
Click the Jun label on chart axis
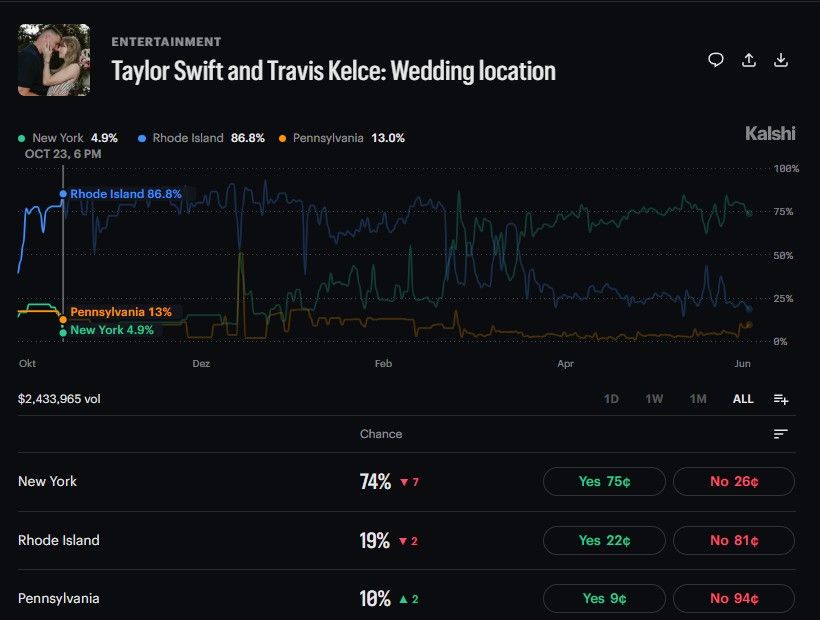(742, 363)
